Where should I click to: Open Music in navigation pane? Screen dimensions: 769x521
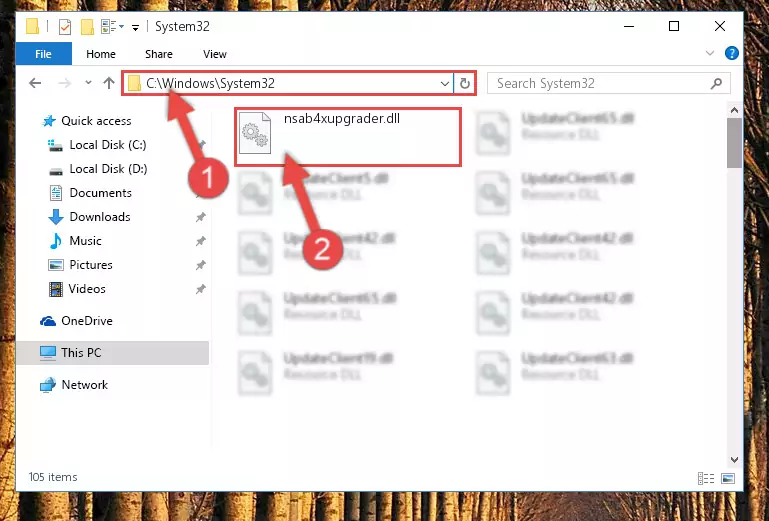pos(85,241)
